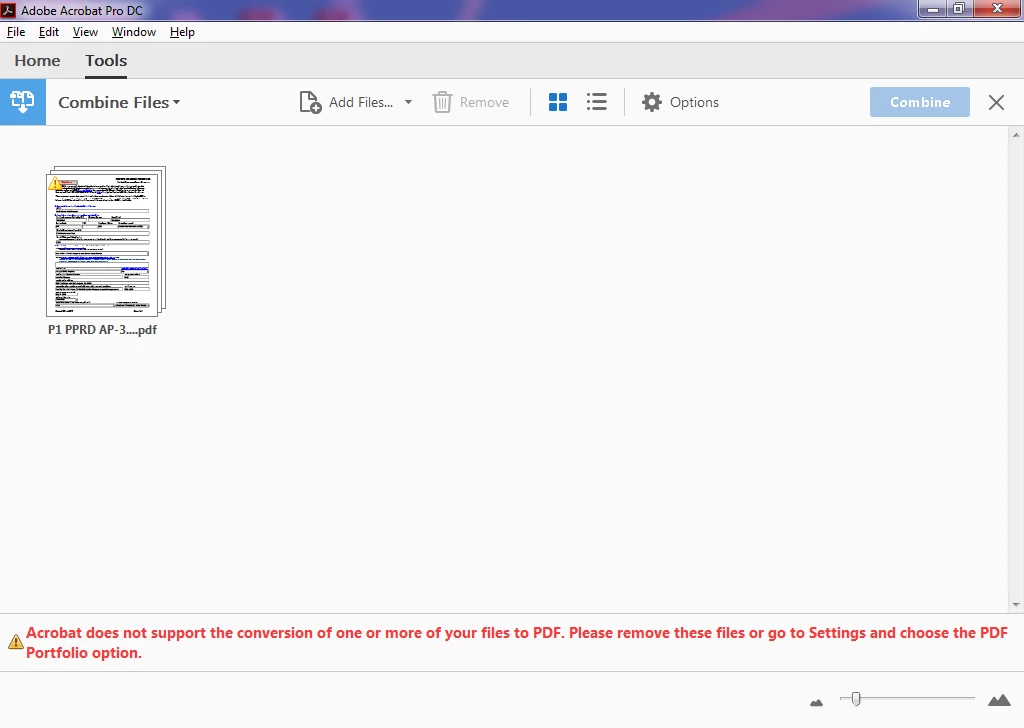1024x728 pixels.
Task: Open the Options gear settings
Action: pyautogui.click(x=680, y=103)
